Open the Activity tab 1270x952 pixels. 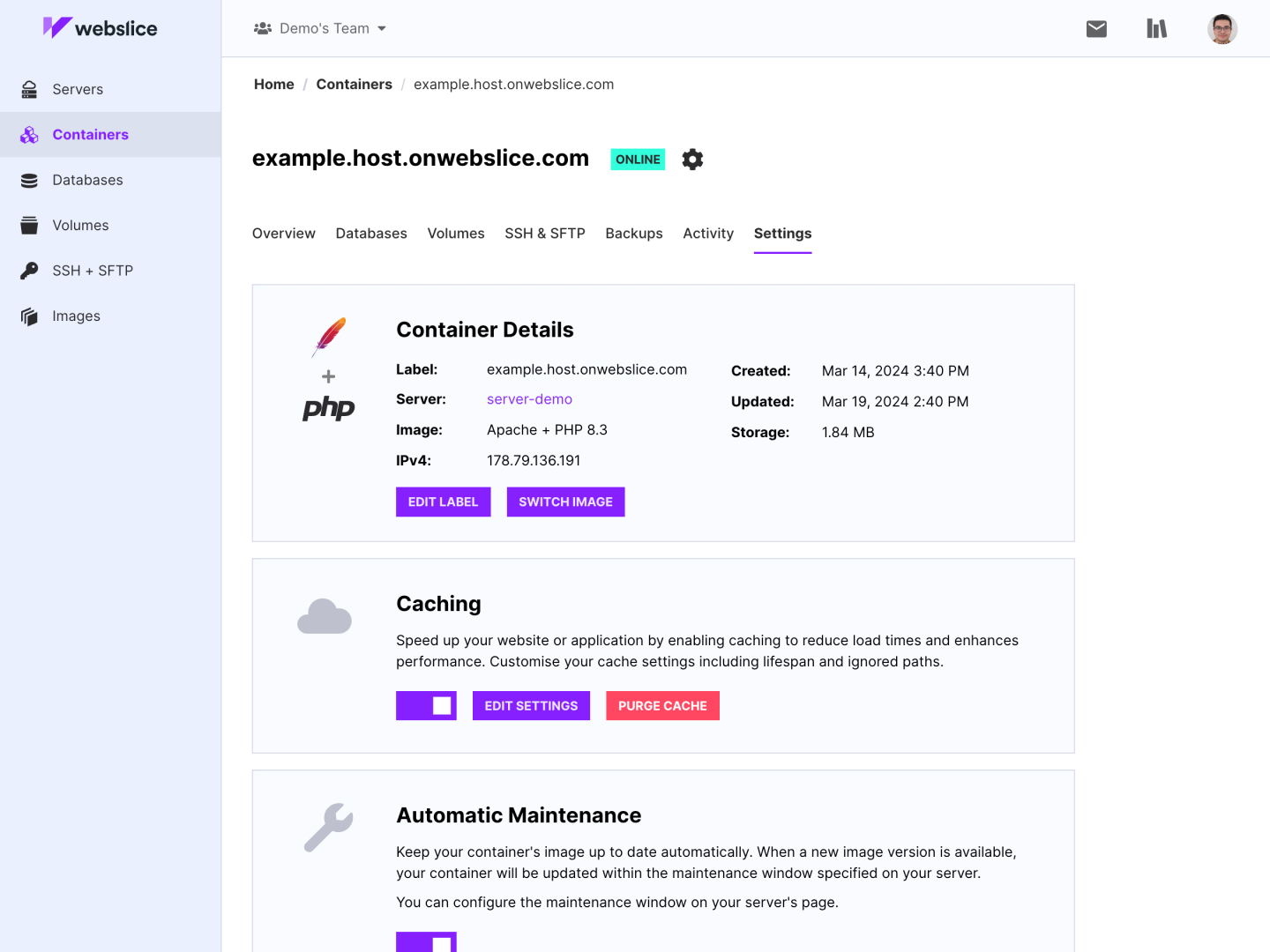click(x=707, y=234)
